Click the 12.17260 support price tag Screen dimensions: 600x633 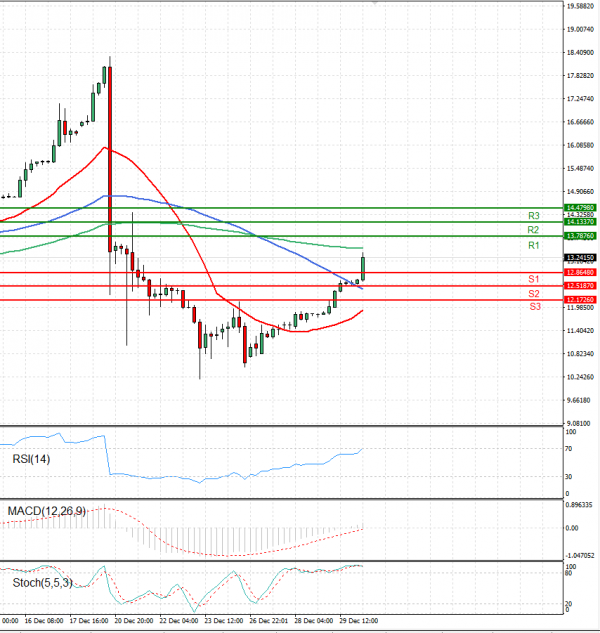tap(579, 299)
